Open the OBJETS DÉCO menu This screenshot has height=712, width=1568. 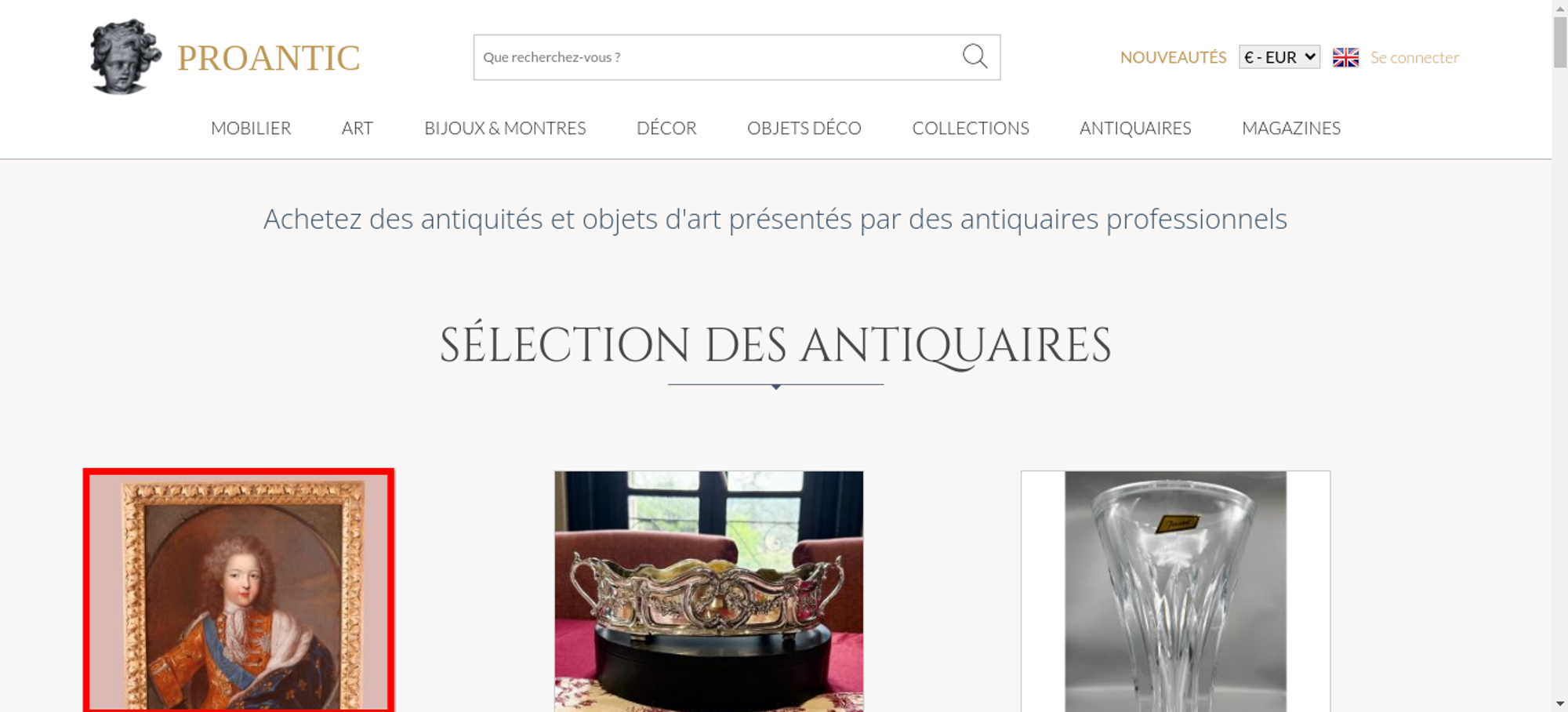804,128
